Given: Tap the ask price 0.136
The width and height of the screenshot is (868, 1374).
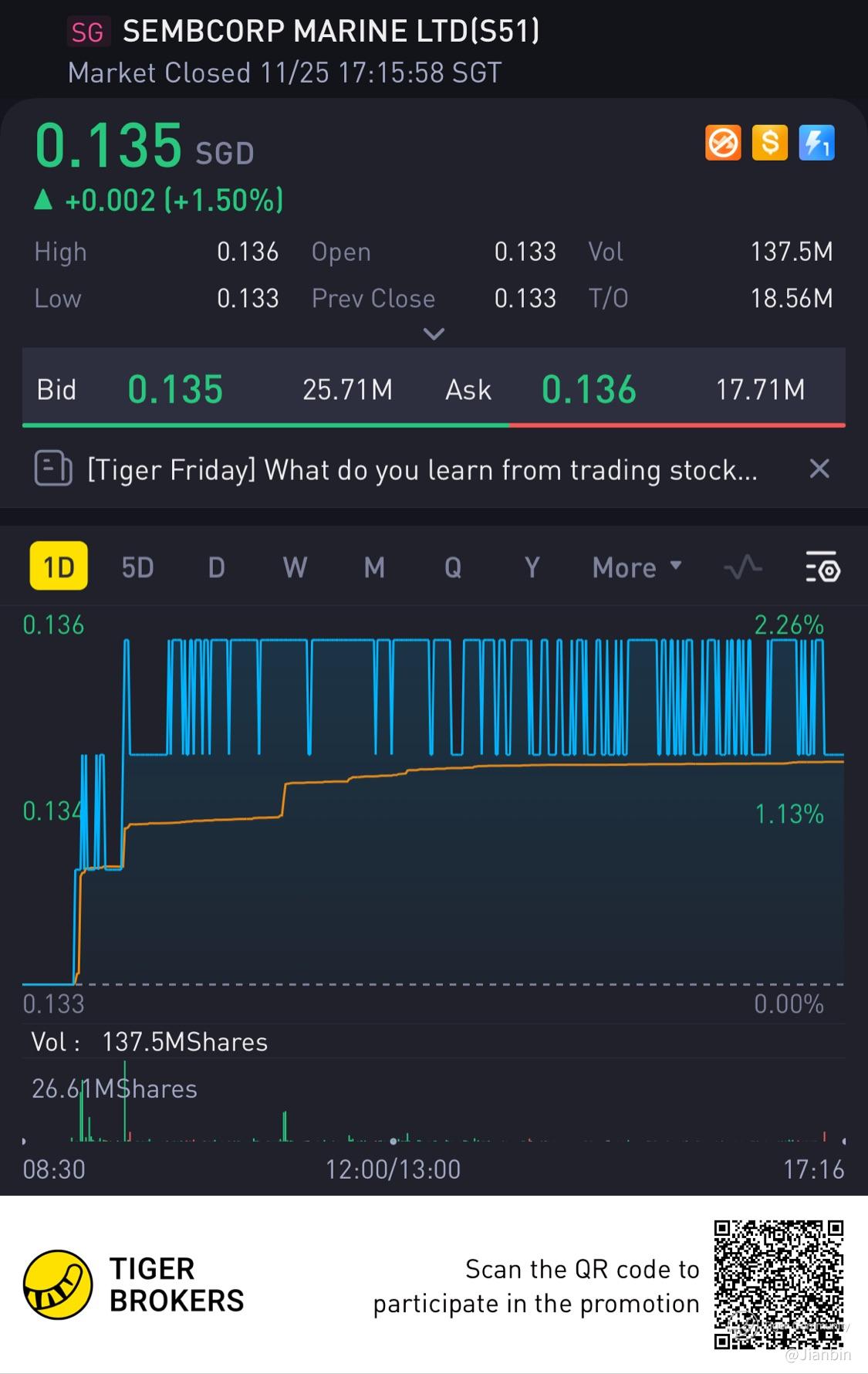Looking at the screenshot, I should [x=589, y=389].
